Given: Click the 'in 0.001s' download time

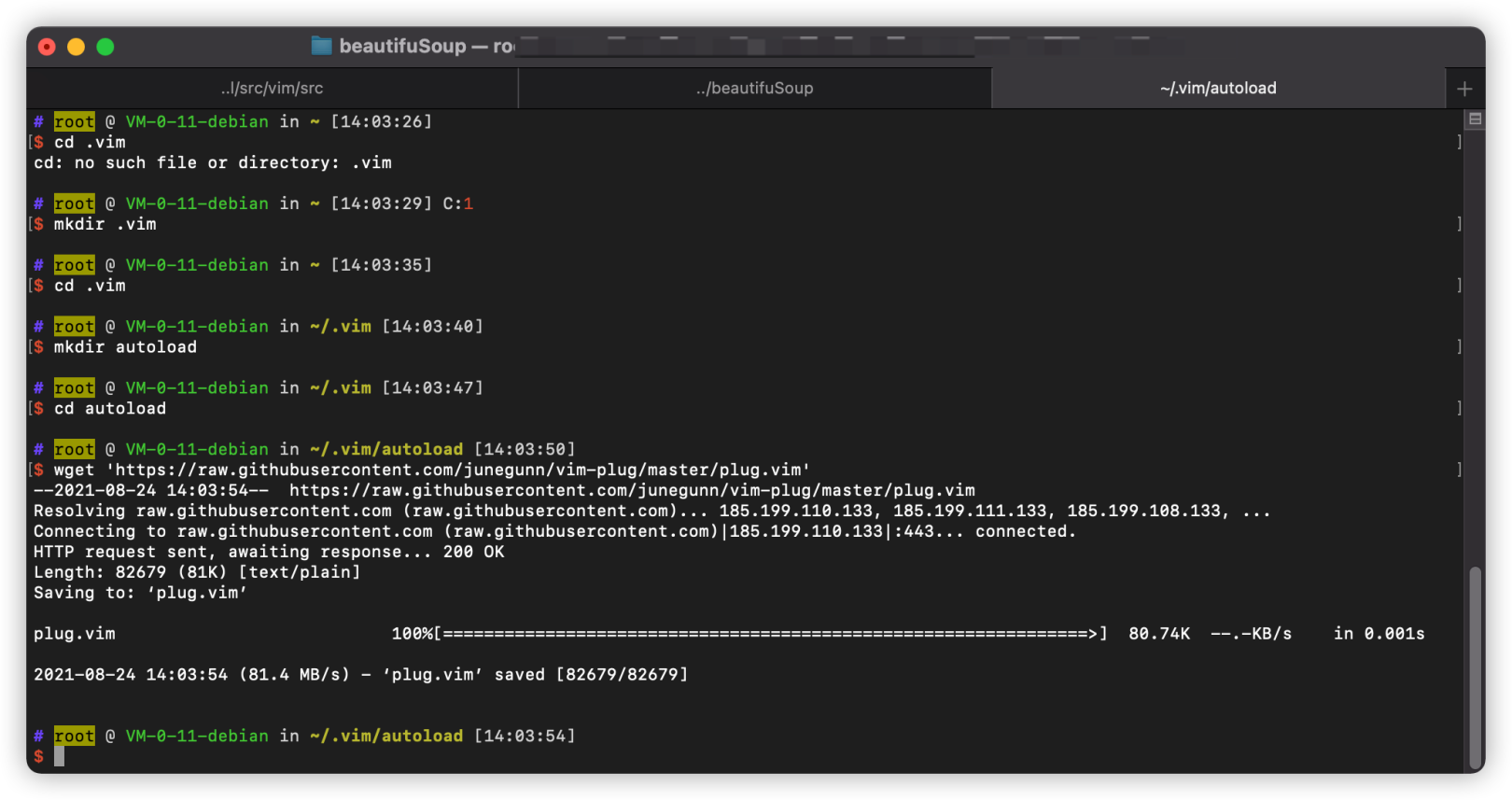Looking at the screenshot, I should pyautogui.click(x=1379, y=634).
